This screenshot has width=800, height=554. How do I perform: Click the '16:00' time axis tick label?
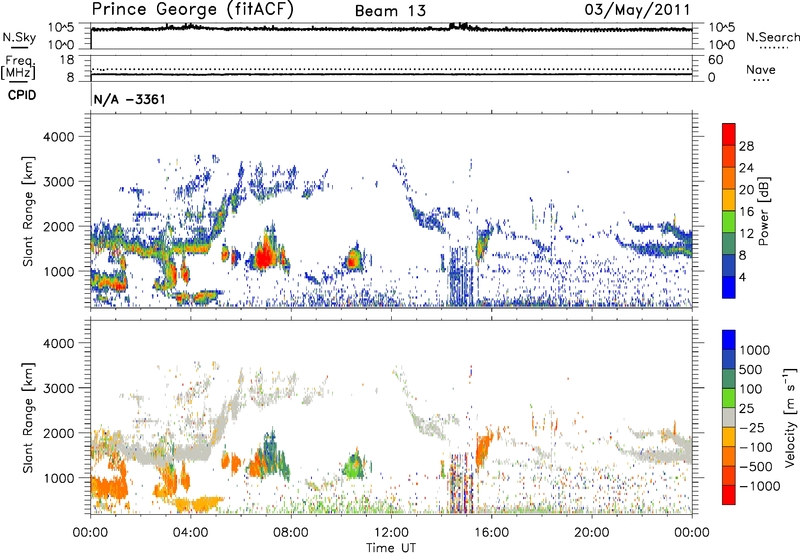click(491, 533)
